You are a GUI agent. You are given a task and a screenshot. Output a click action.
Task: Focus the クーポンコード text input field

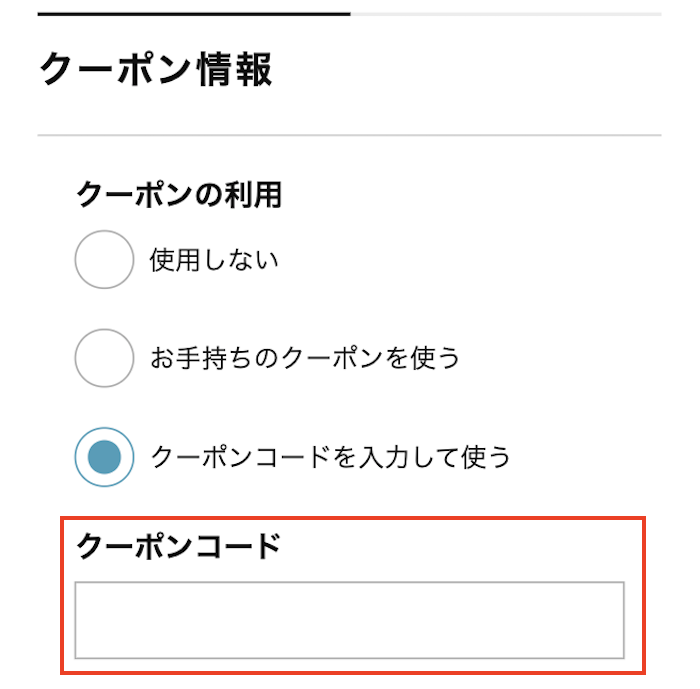pyautogui.click(x=349, y=620)
